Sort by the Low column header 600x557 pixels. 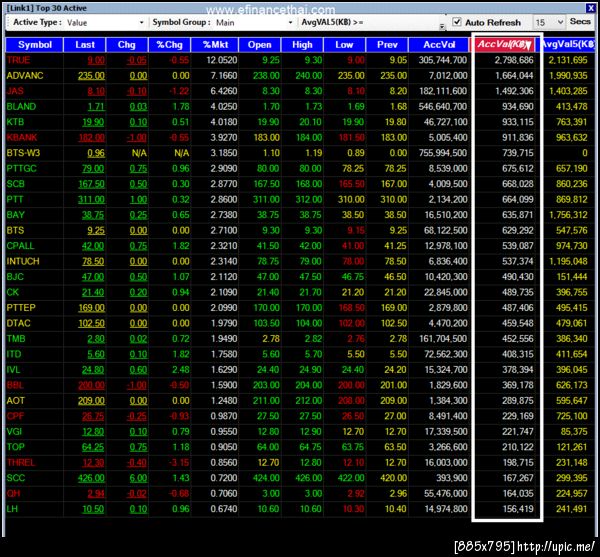coord(344,45)
